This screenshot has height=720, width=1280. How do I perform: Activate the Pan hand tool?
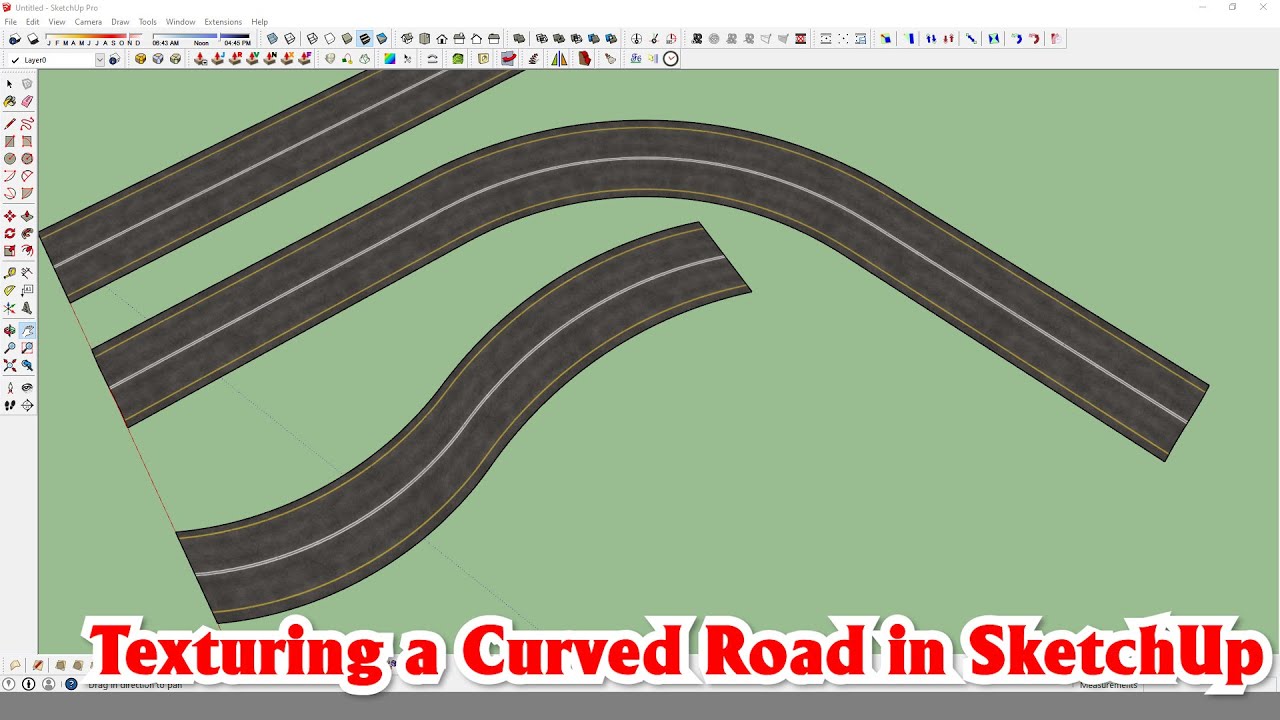pos(27,330)
